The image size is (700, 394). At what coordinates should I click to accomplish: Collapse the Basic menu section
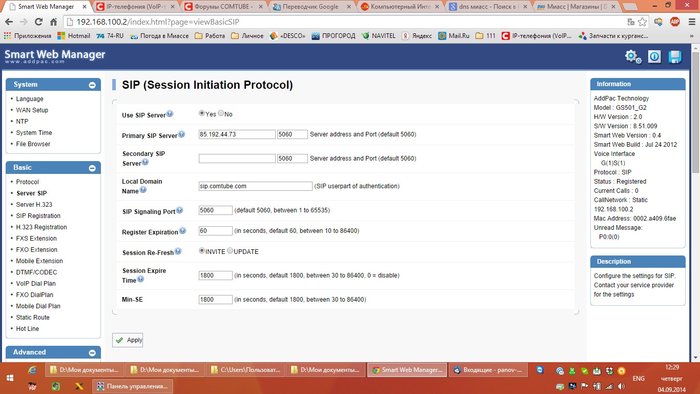click(92, 168)
